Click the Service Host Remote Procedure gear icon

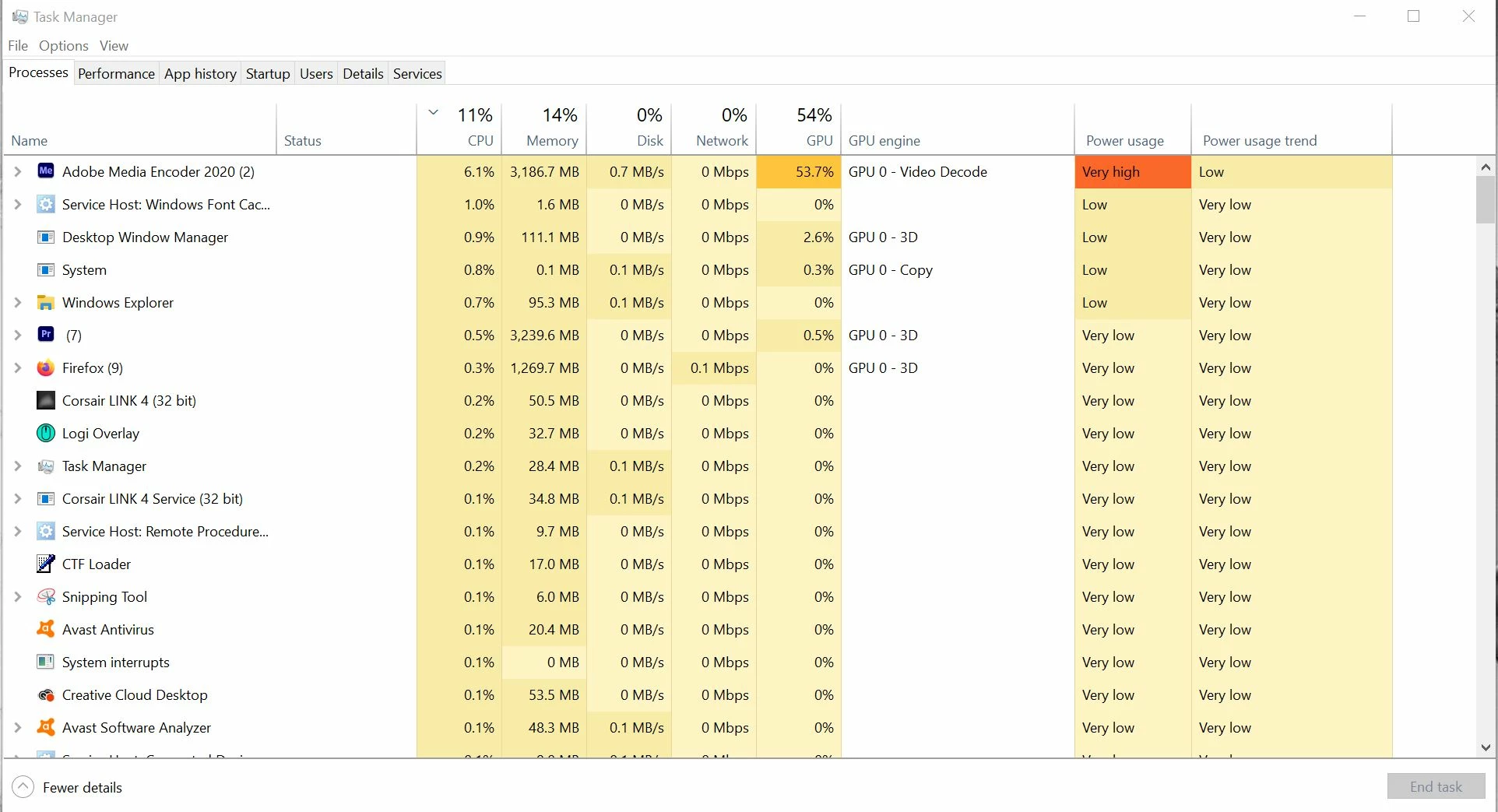coord(46,531)
